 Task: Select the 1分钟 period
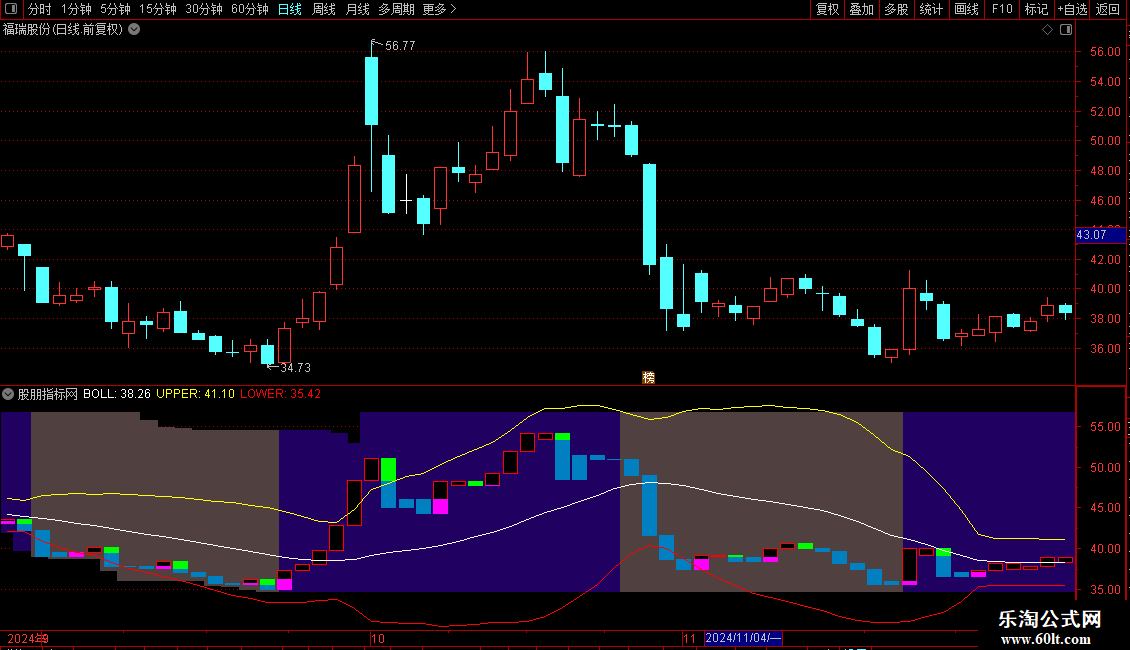coord(76,9)
